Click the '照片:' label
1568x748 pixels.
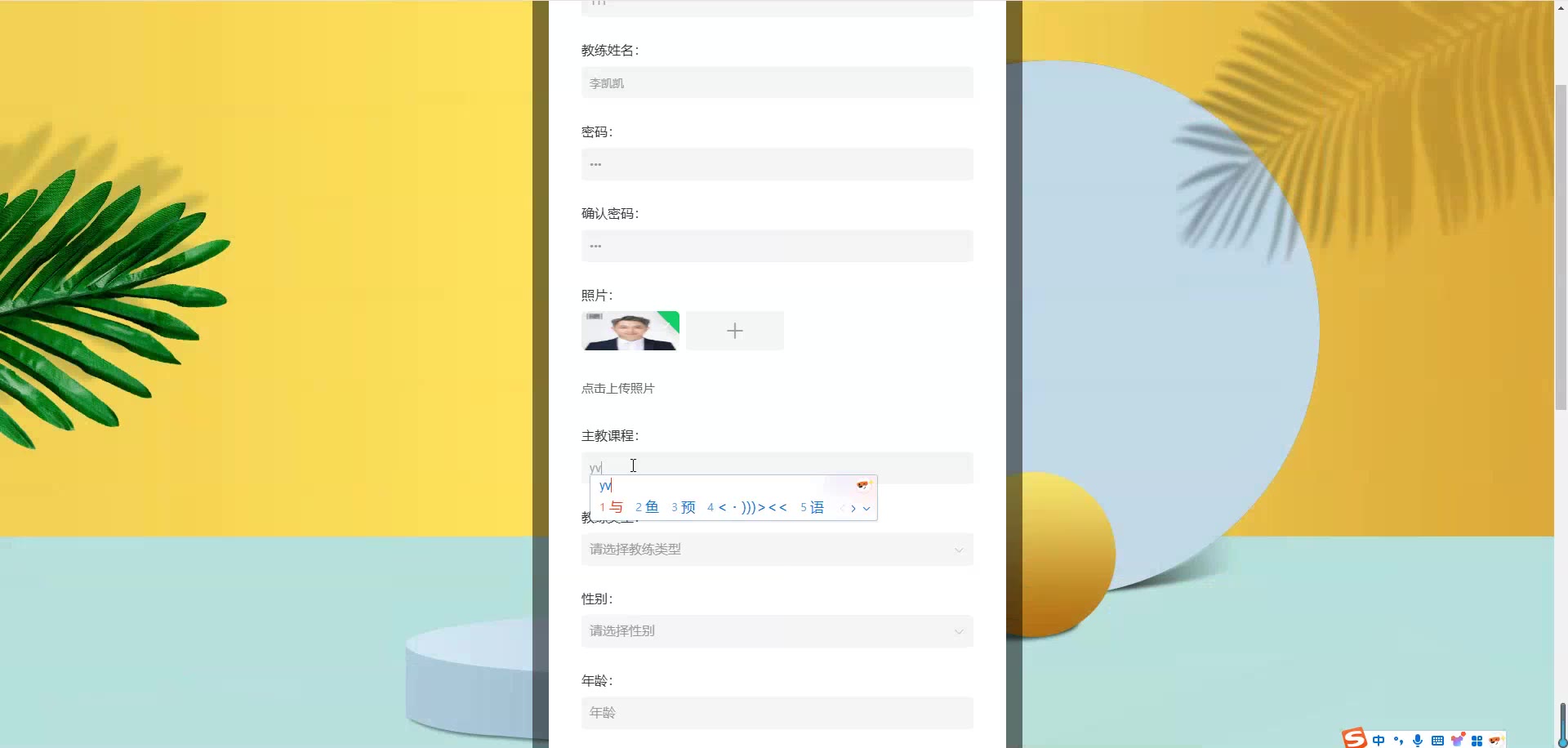click(597, 296)
